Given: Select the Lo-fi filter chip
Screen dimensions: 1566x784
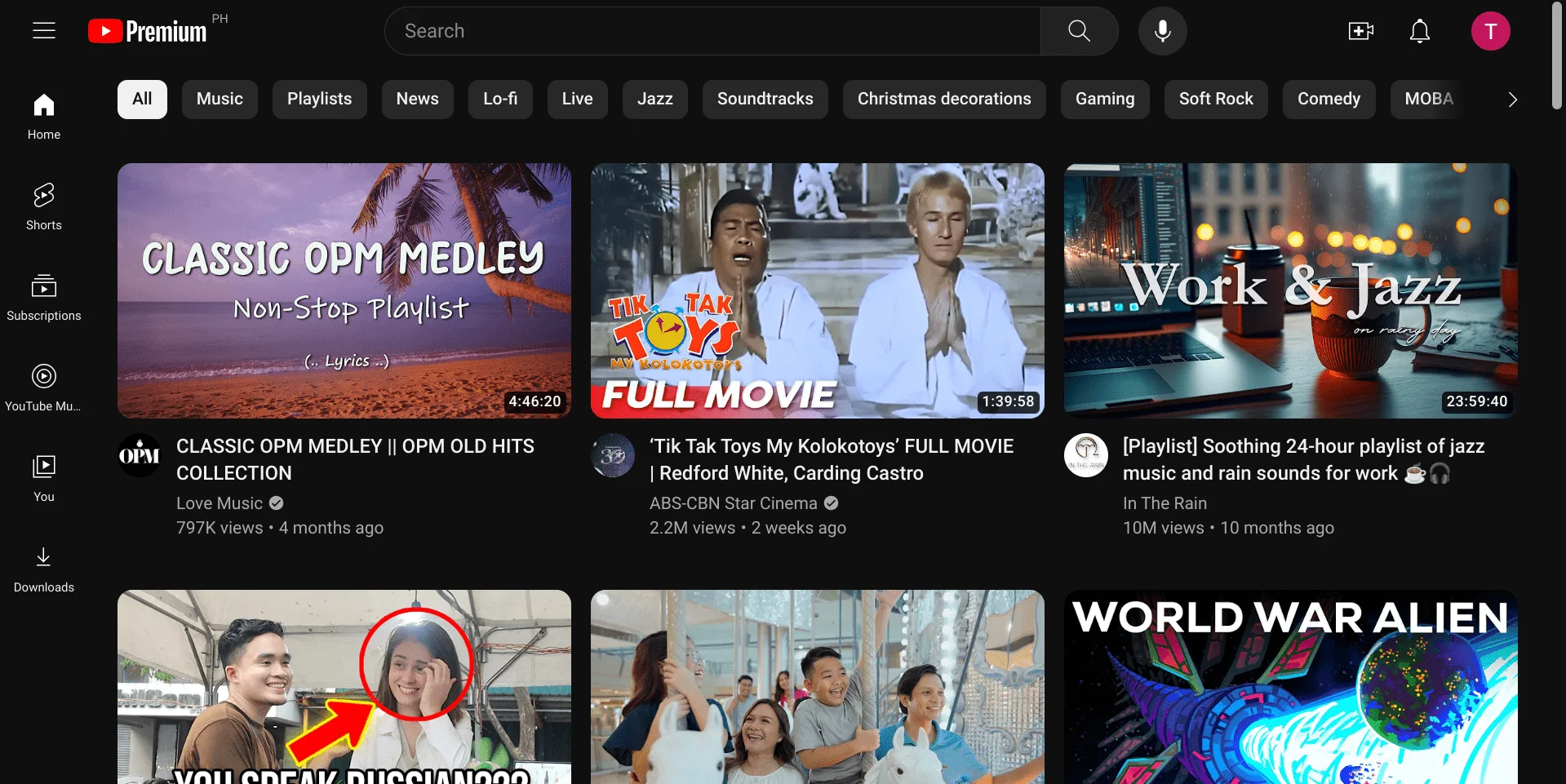Looking at the screenshot, I should pyautogui.click(x=500, y=100).
